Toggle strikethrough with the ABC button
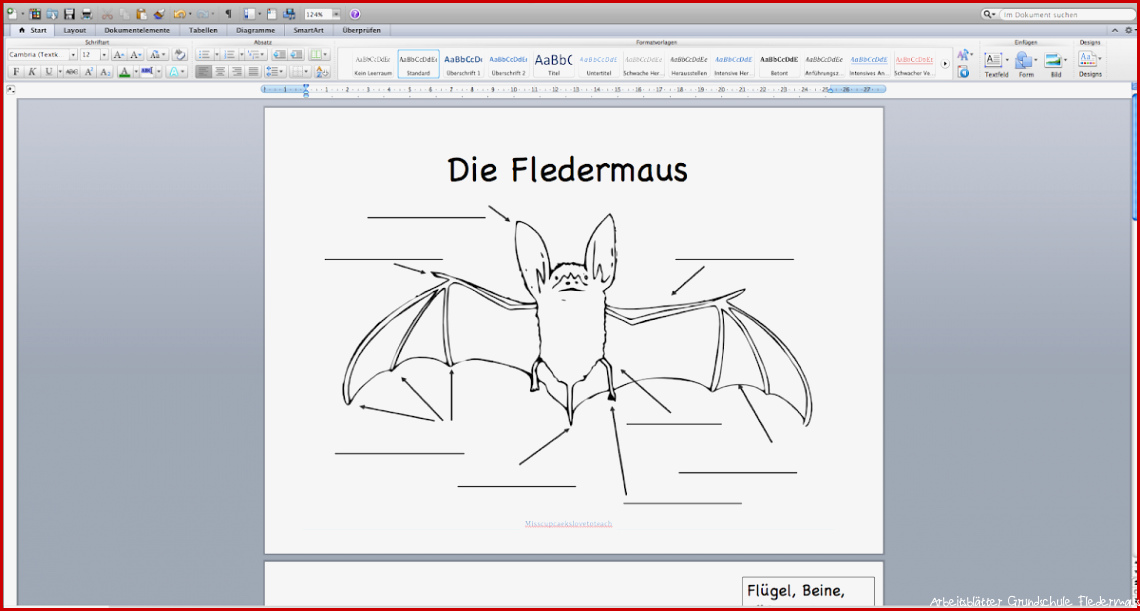 point(71,71)
